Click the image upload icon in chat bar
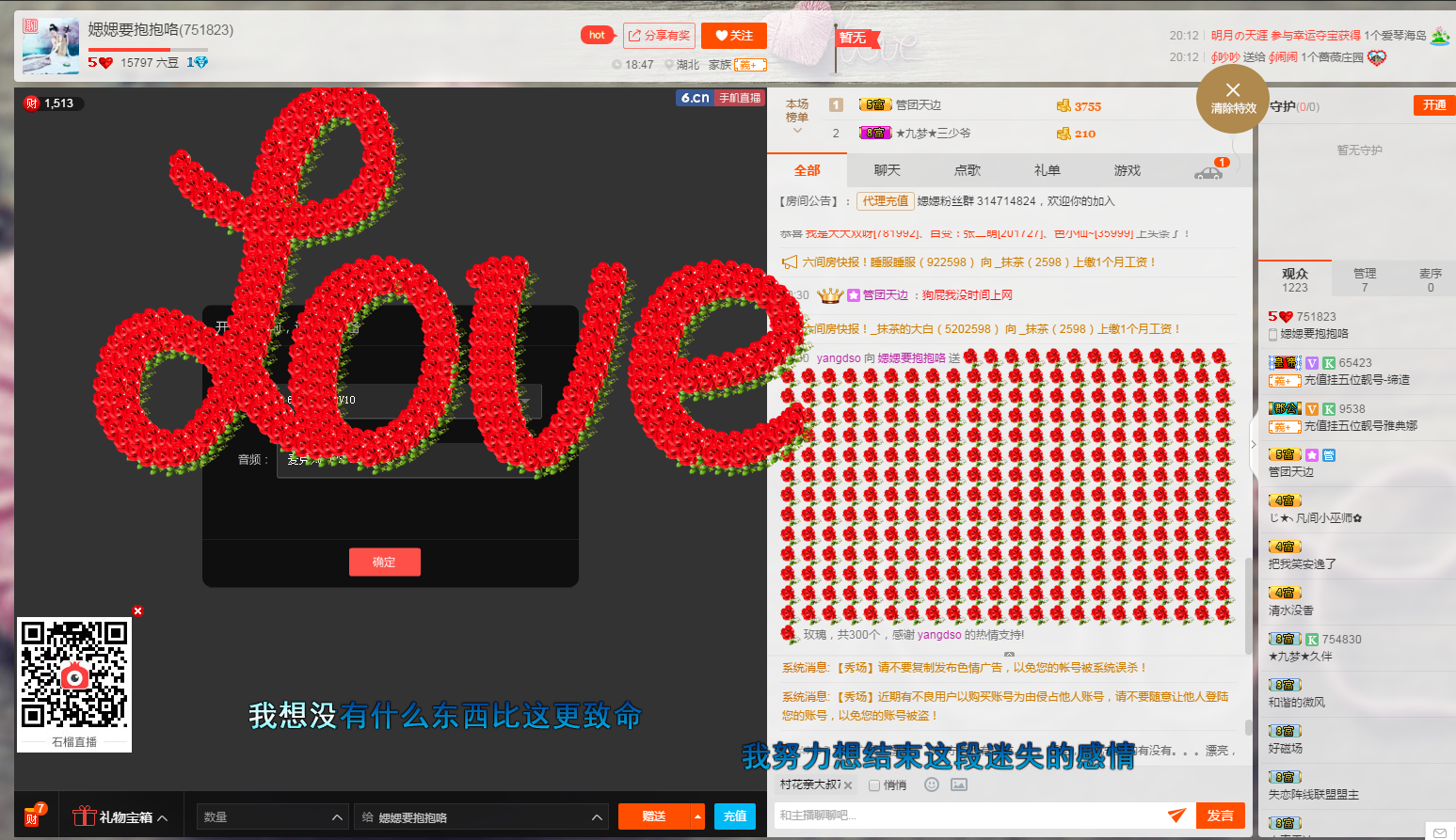Viewport: 1456px width, 840px height. (959, 785)
